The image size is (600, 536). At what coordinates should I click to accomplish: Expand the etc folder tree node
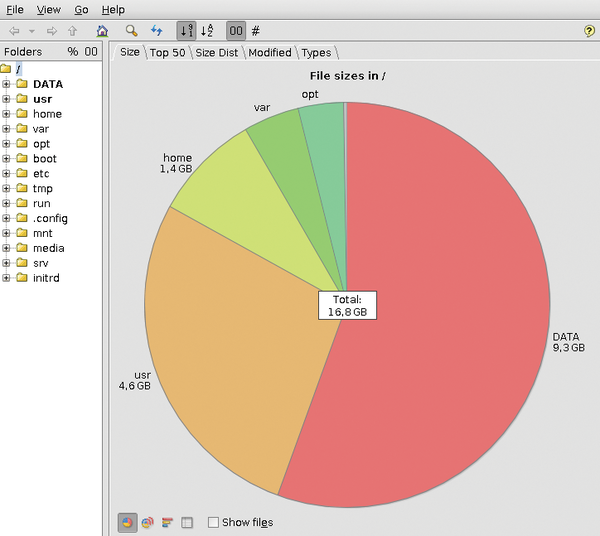pyautogui.click(x=6, y=173)
